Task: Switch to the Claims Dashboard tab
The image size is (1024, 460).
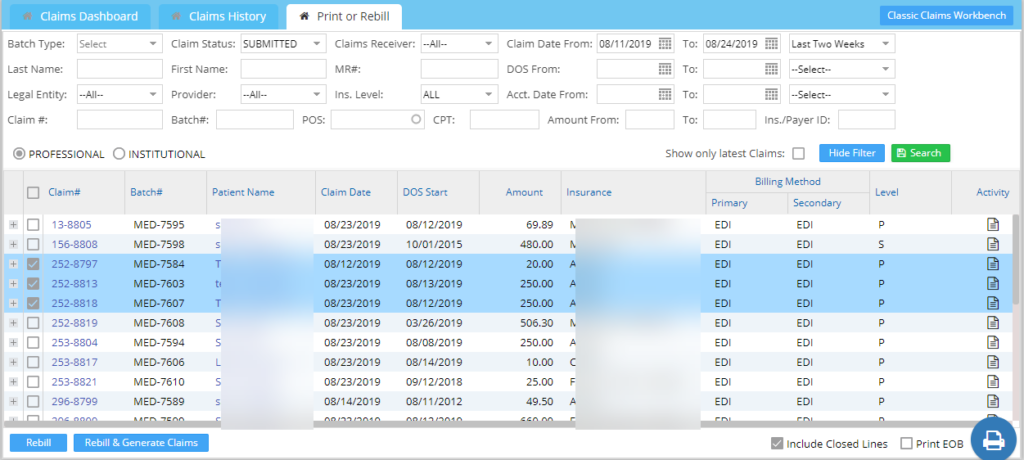Action: click(80, 16)
